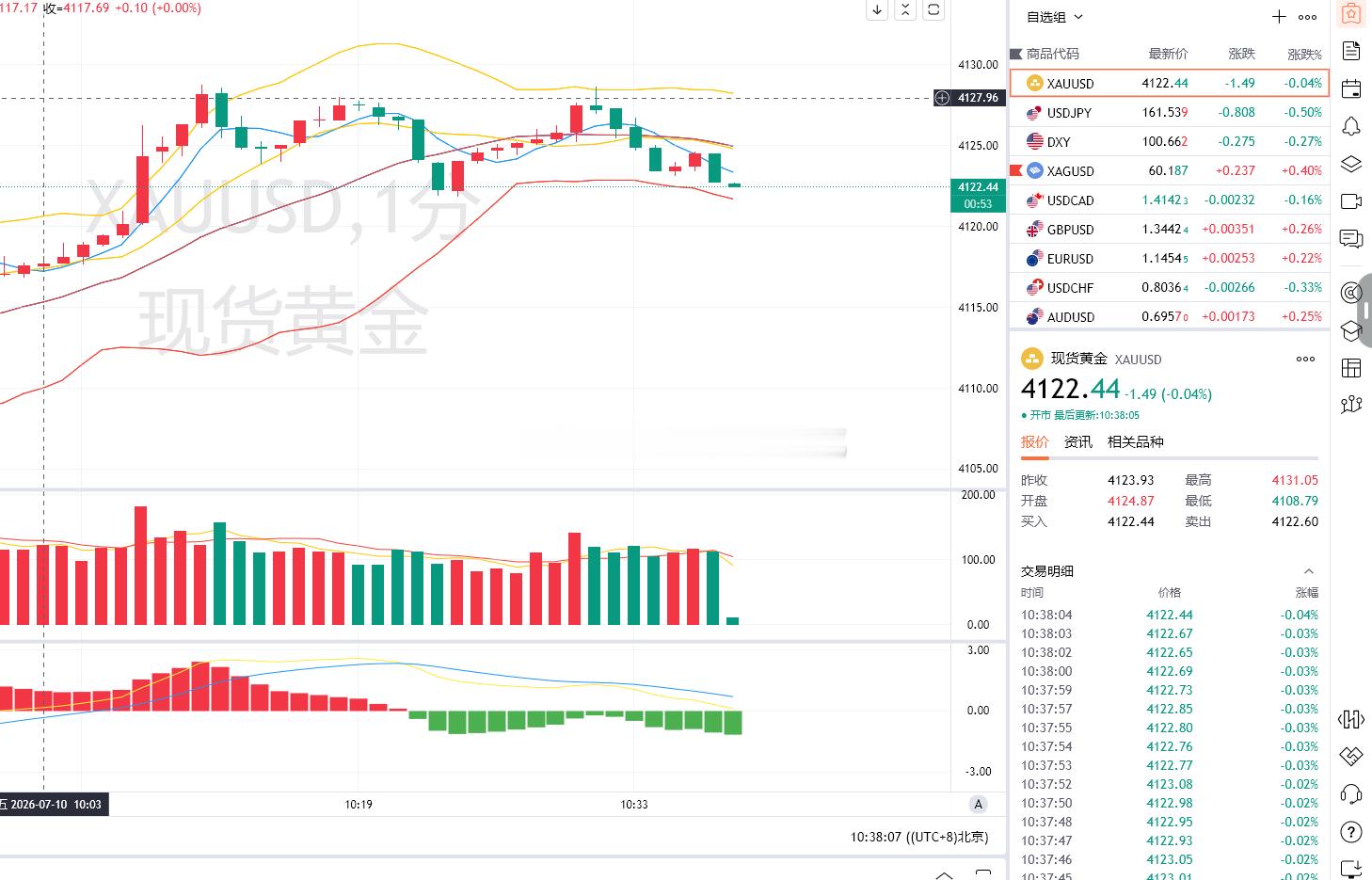Screen dimensions: 1372x880
Task: Click the 10:19 time axis label
Action: (x=359, y=804)
